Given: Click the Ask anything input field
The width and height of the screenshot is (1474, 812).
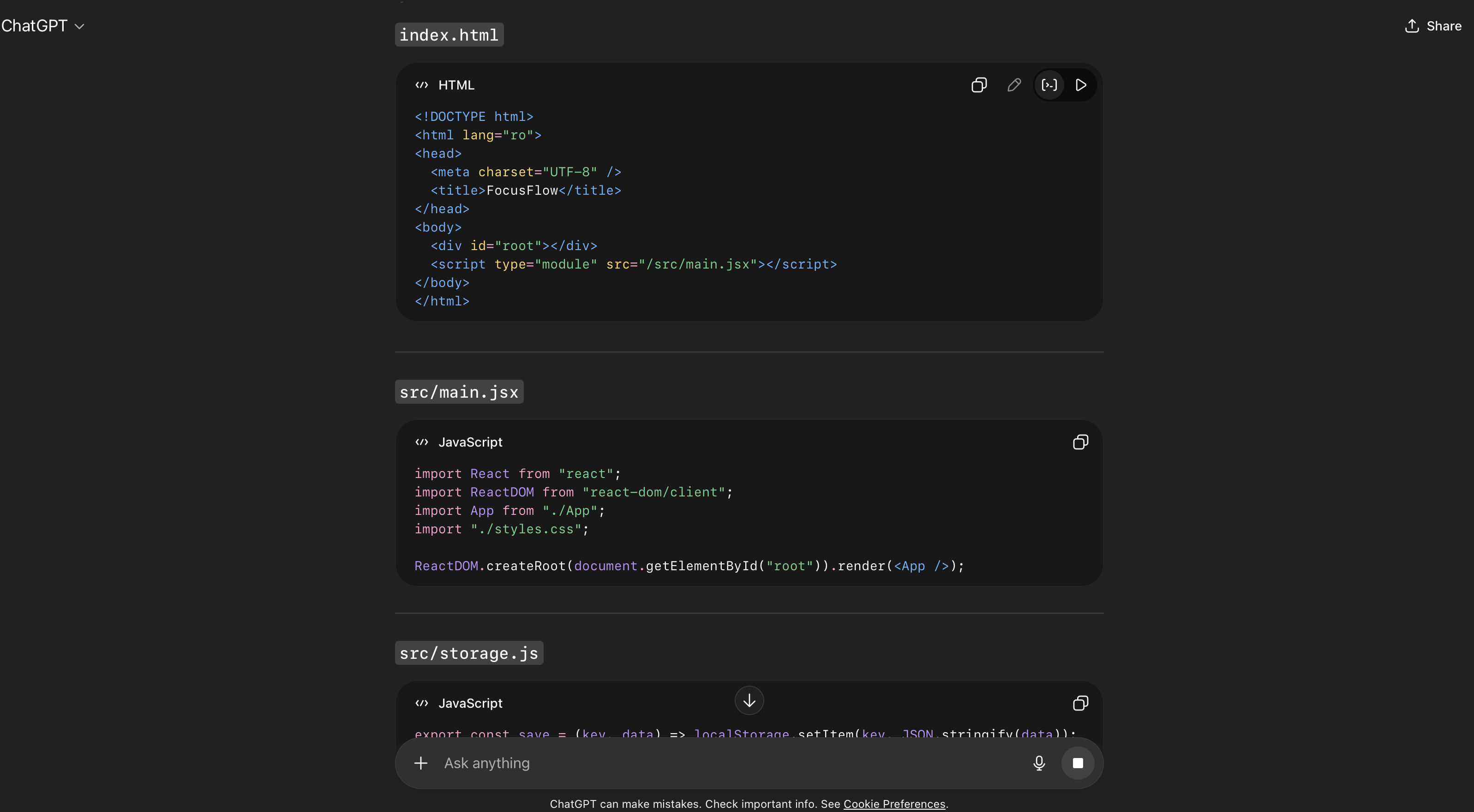Looking at the screenshot, I should click(x=687, y=764).
